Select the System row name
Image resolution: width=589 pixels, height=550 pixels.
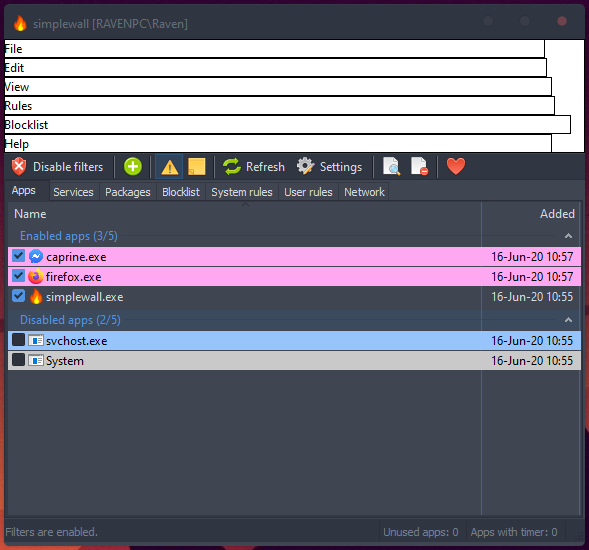point(65,361)
